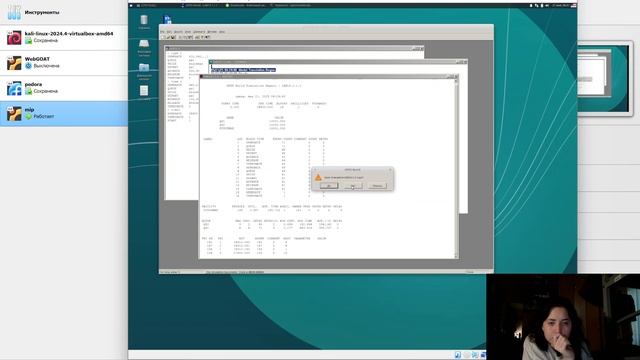
Task: Select the WebGOAT virtual machine
Action: 64,62
